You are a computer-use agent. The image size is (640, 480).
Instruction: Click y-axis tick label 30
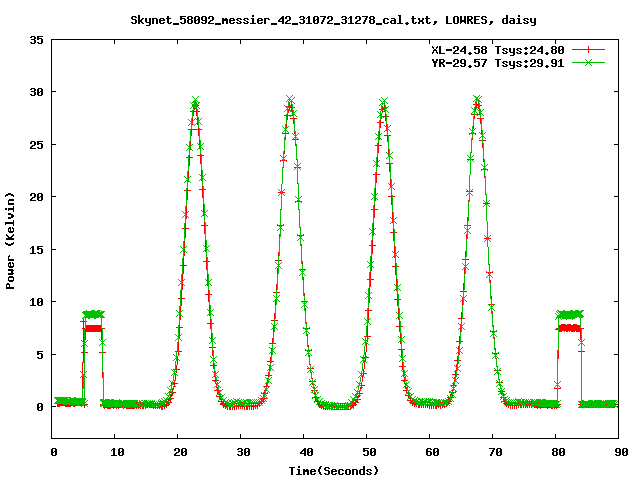(x=37, y=92)
